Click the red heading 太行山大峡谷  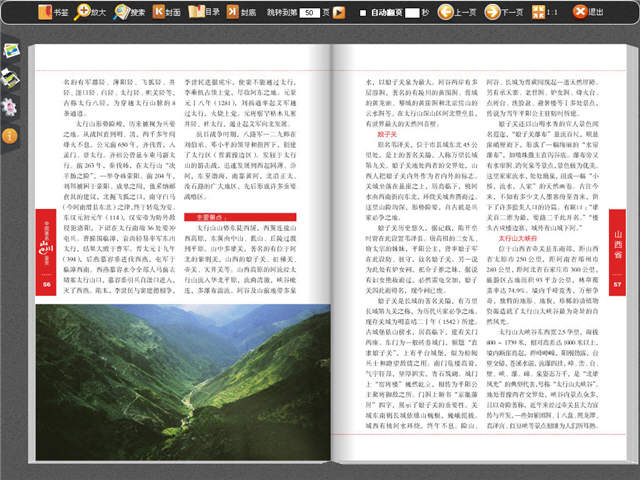pos(518,238)
